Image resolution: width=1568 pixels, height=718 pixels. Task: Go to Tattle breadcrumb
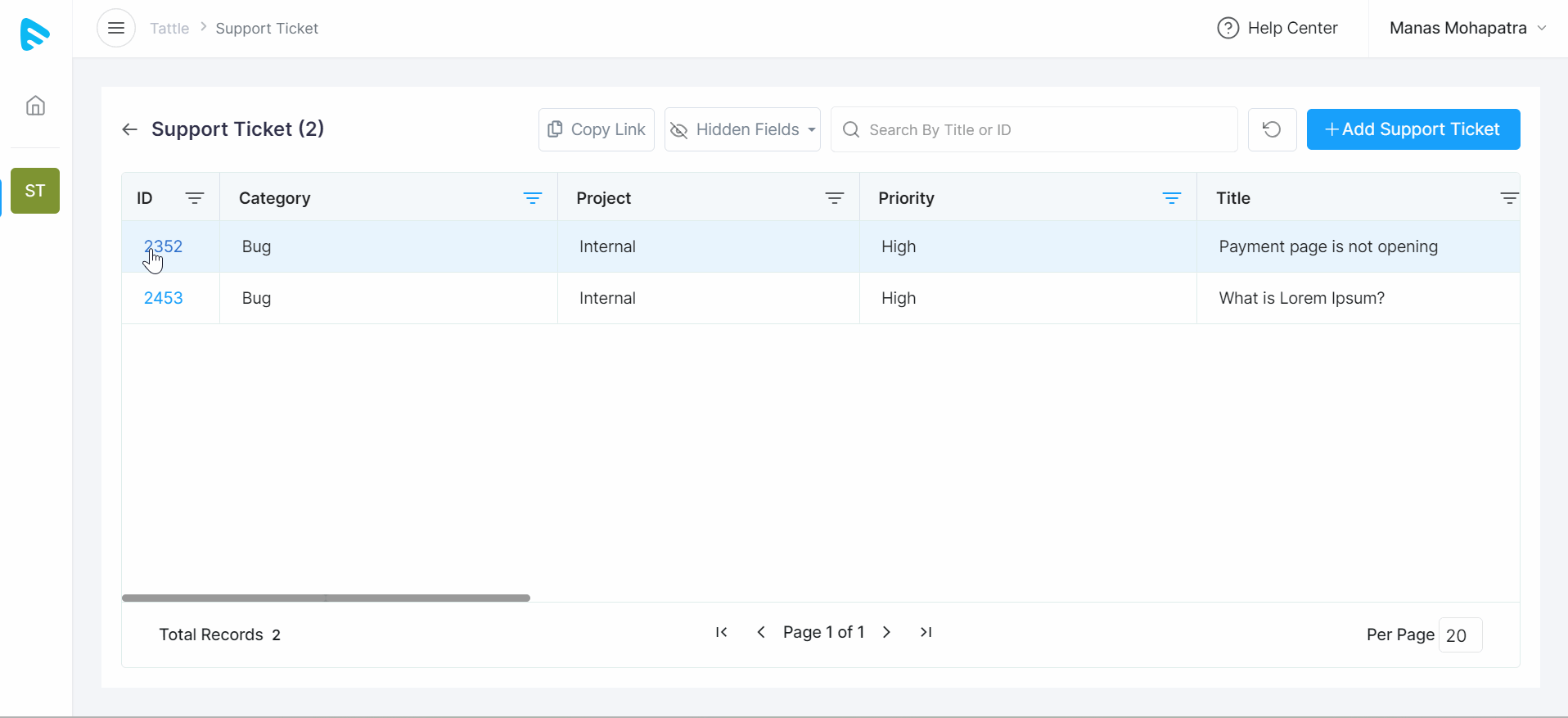click(169, 29)
